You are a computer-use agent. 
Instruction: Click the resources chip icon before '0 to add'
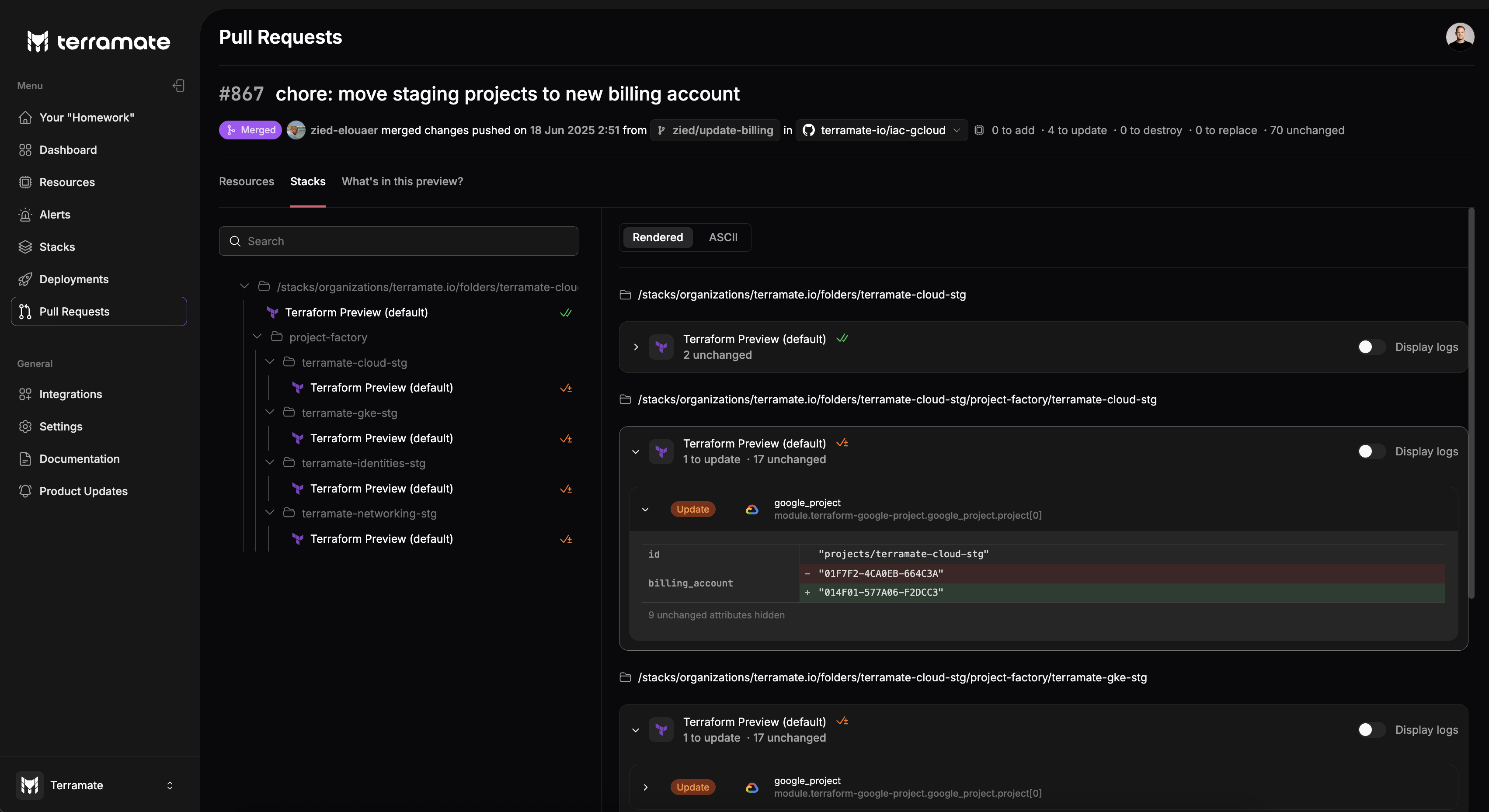click(x=978, y=130)
